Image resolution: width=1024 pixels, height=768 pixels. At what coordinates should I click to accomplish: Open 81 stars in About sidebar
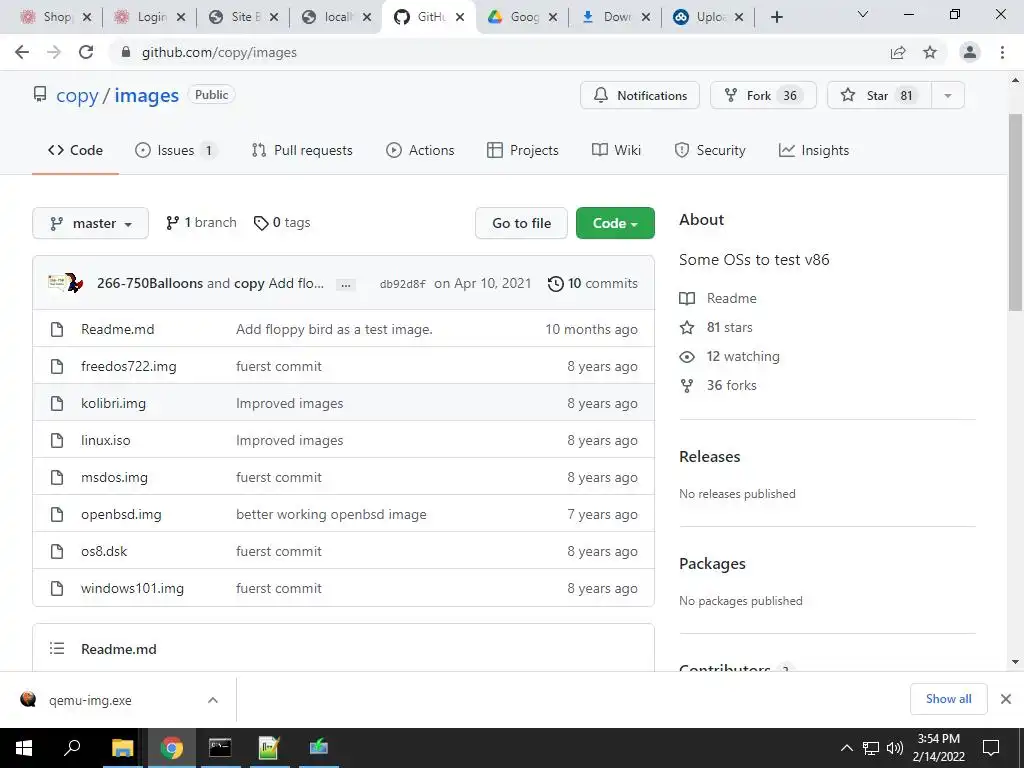click(716, 327)
